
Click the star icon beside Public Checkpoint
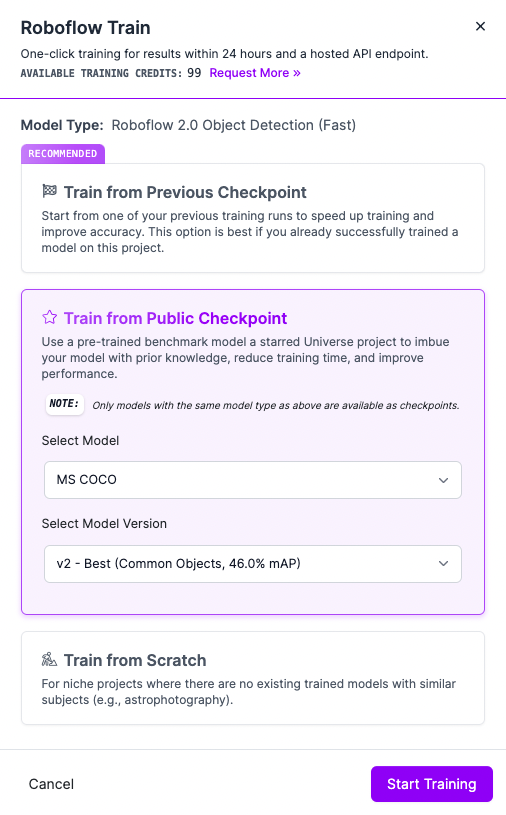point(49,317)
